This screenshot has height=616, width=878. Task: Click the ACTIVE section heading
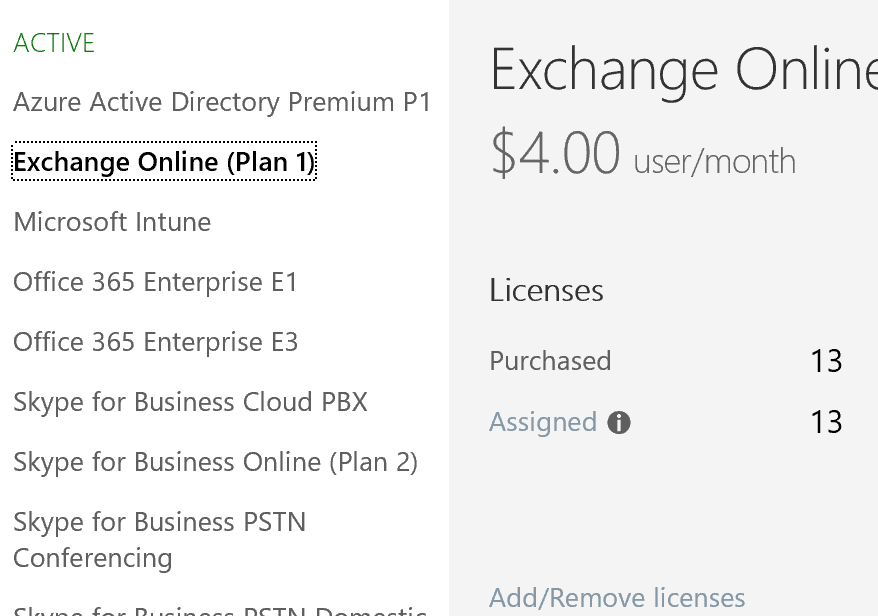[54, 43]
